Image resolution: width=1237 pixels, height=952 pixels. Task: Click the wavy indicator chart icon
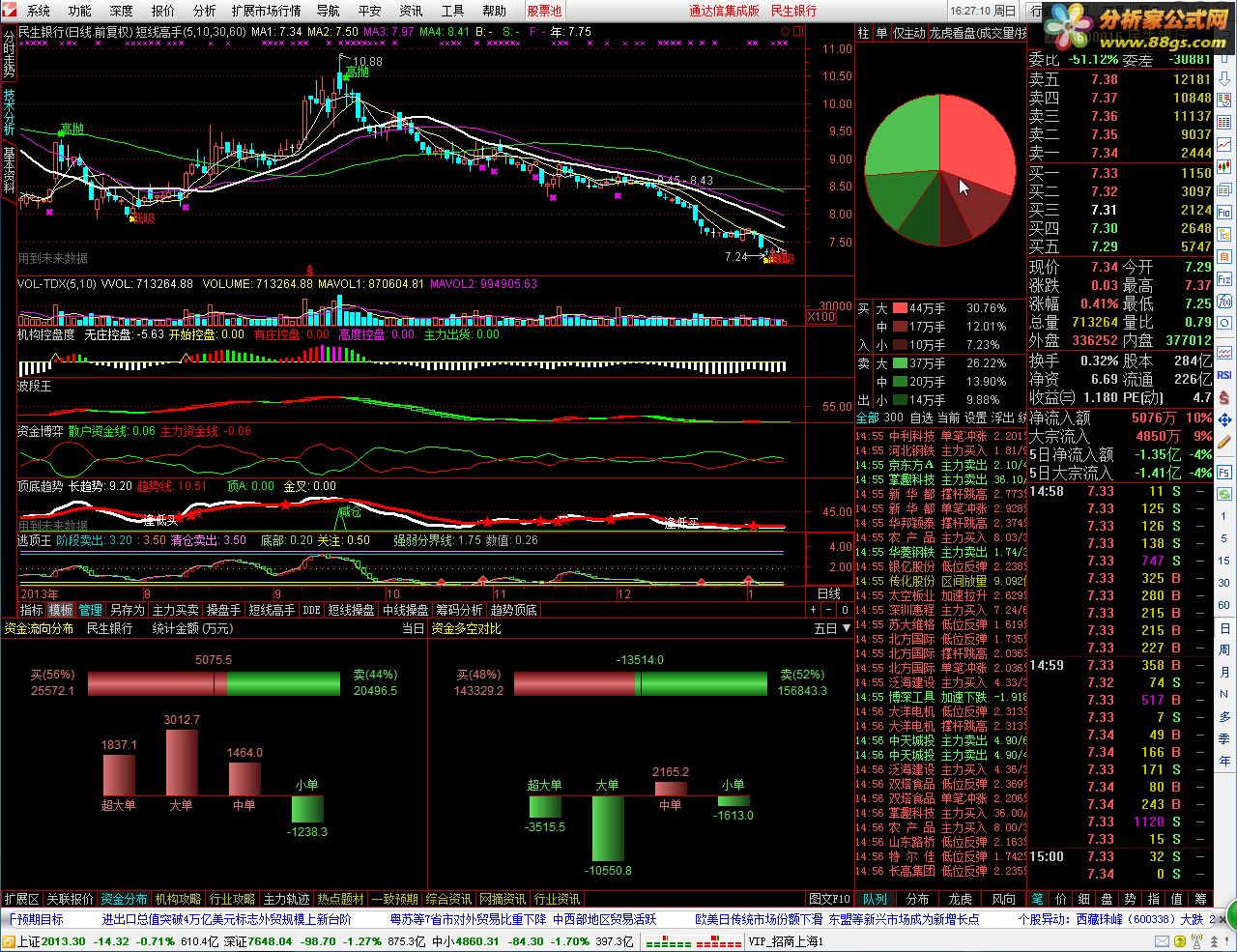1224,354
